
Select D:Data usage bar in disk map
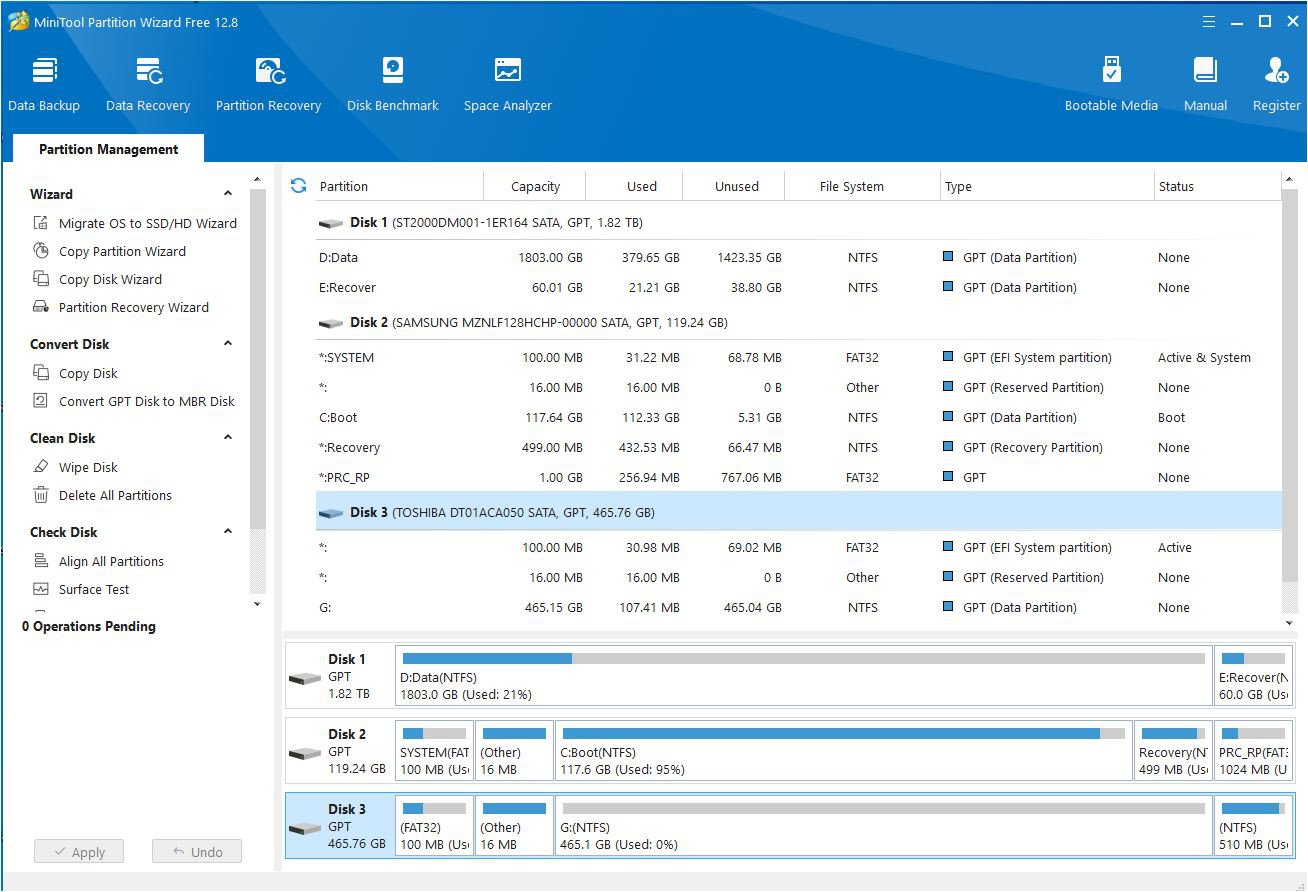click(803, 659)
